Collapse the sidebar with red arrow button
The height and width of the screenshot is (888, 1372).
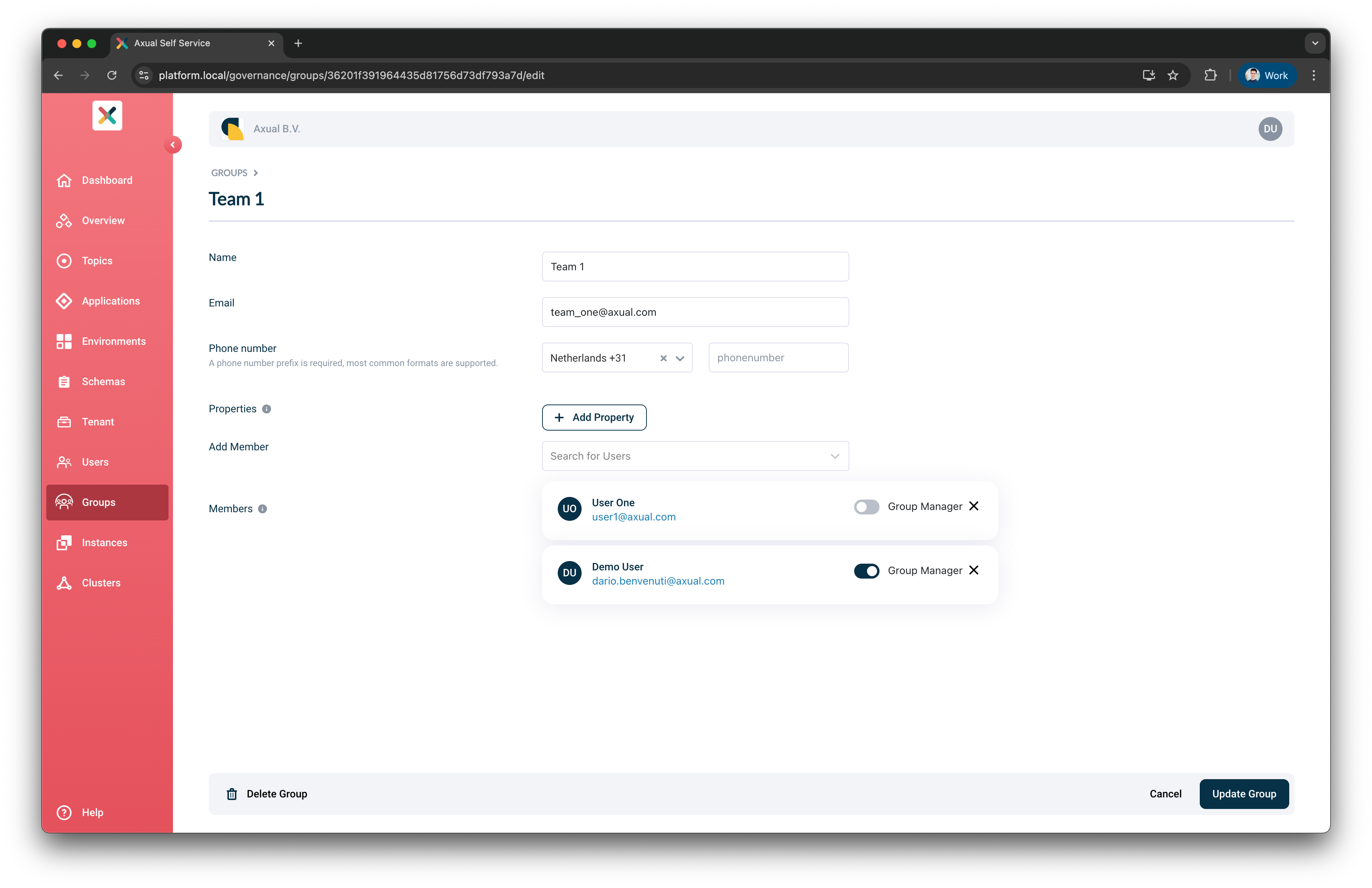pos(172,145)
